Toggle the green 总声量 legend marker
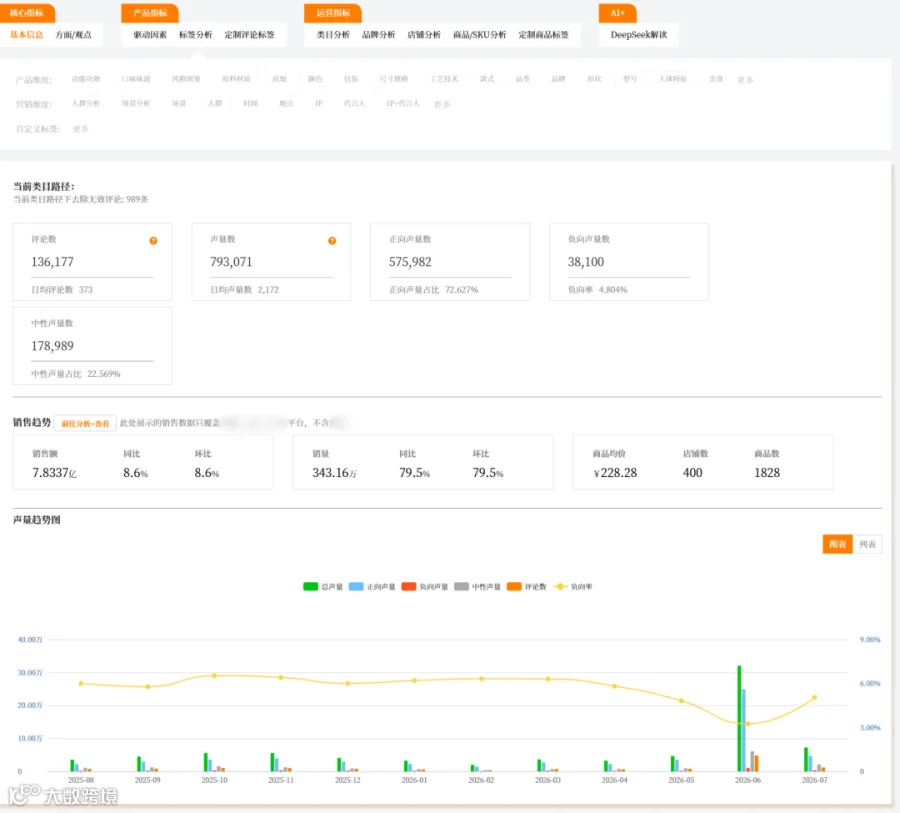 pyautogui.click(x=311, y=586)
